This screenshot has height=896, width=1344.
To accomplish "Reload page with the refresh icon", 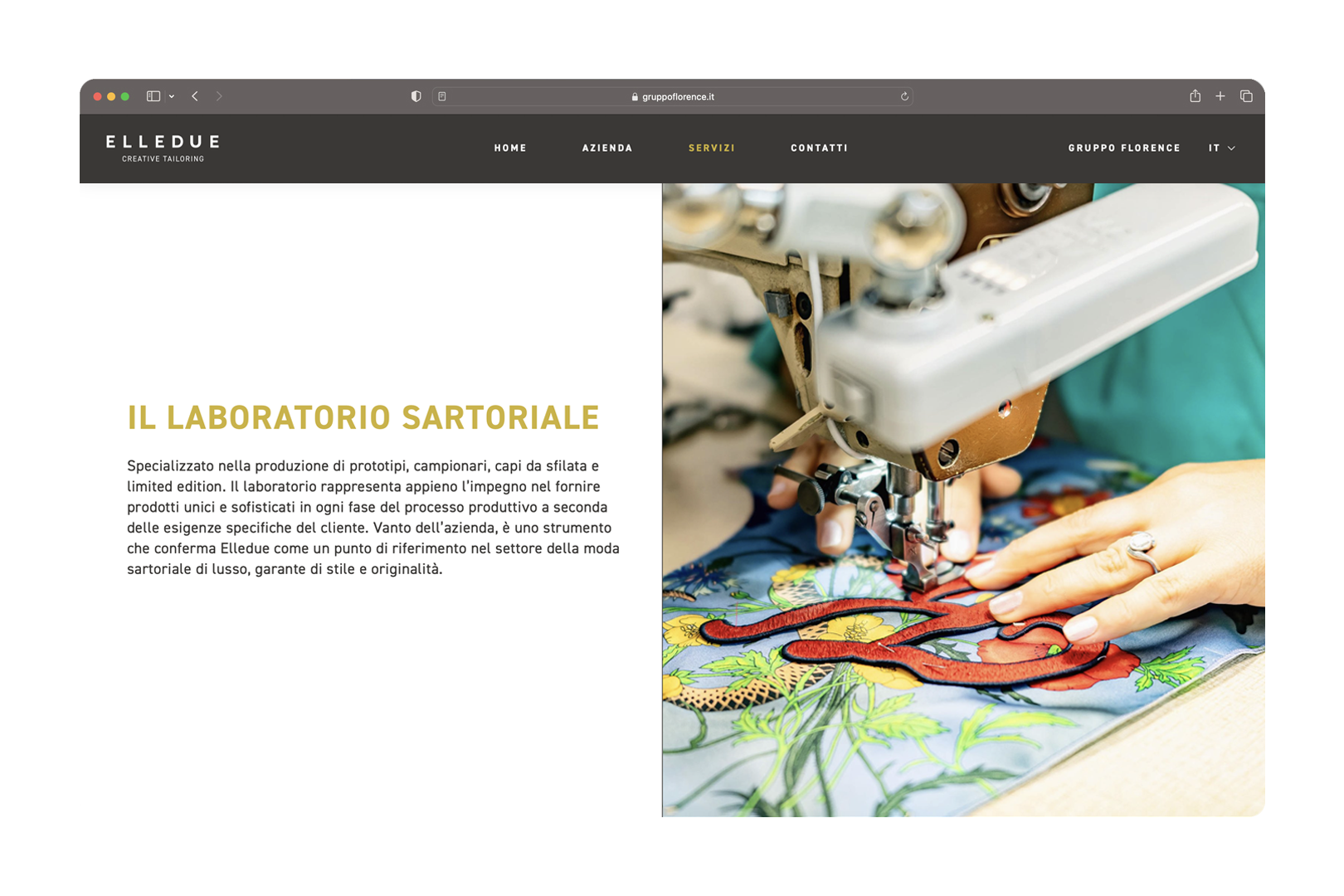I will point(904,96).
